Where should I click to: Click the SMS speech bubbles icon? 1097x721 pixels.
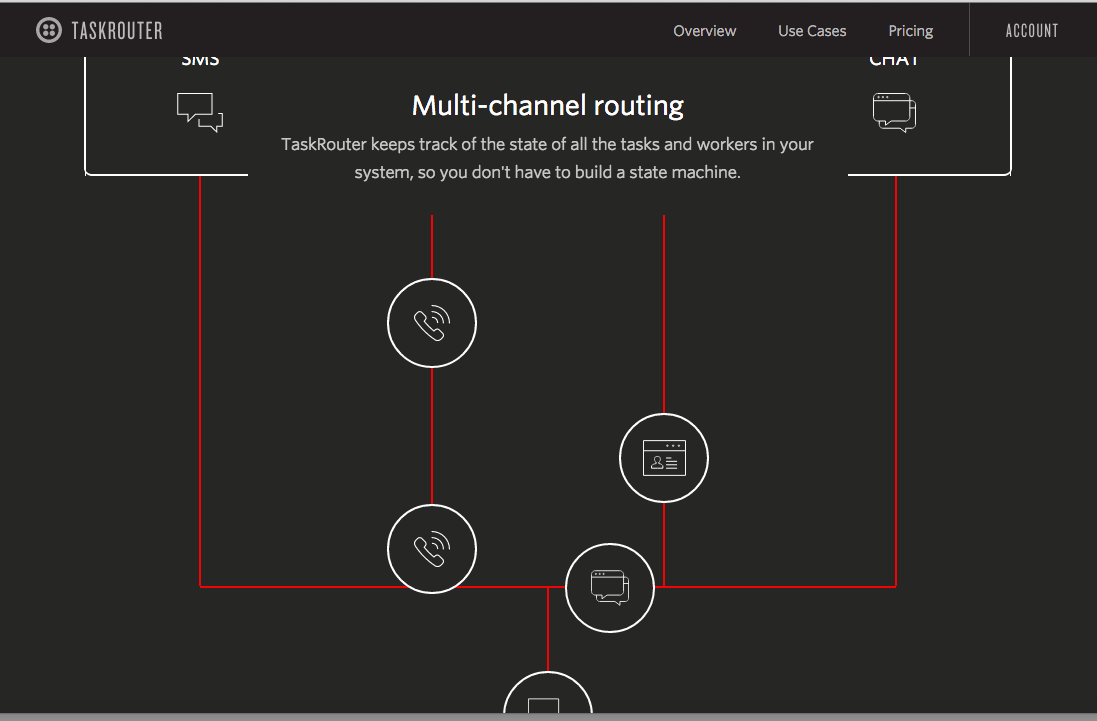(x=200, y=112)
